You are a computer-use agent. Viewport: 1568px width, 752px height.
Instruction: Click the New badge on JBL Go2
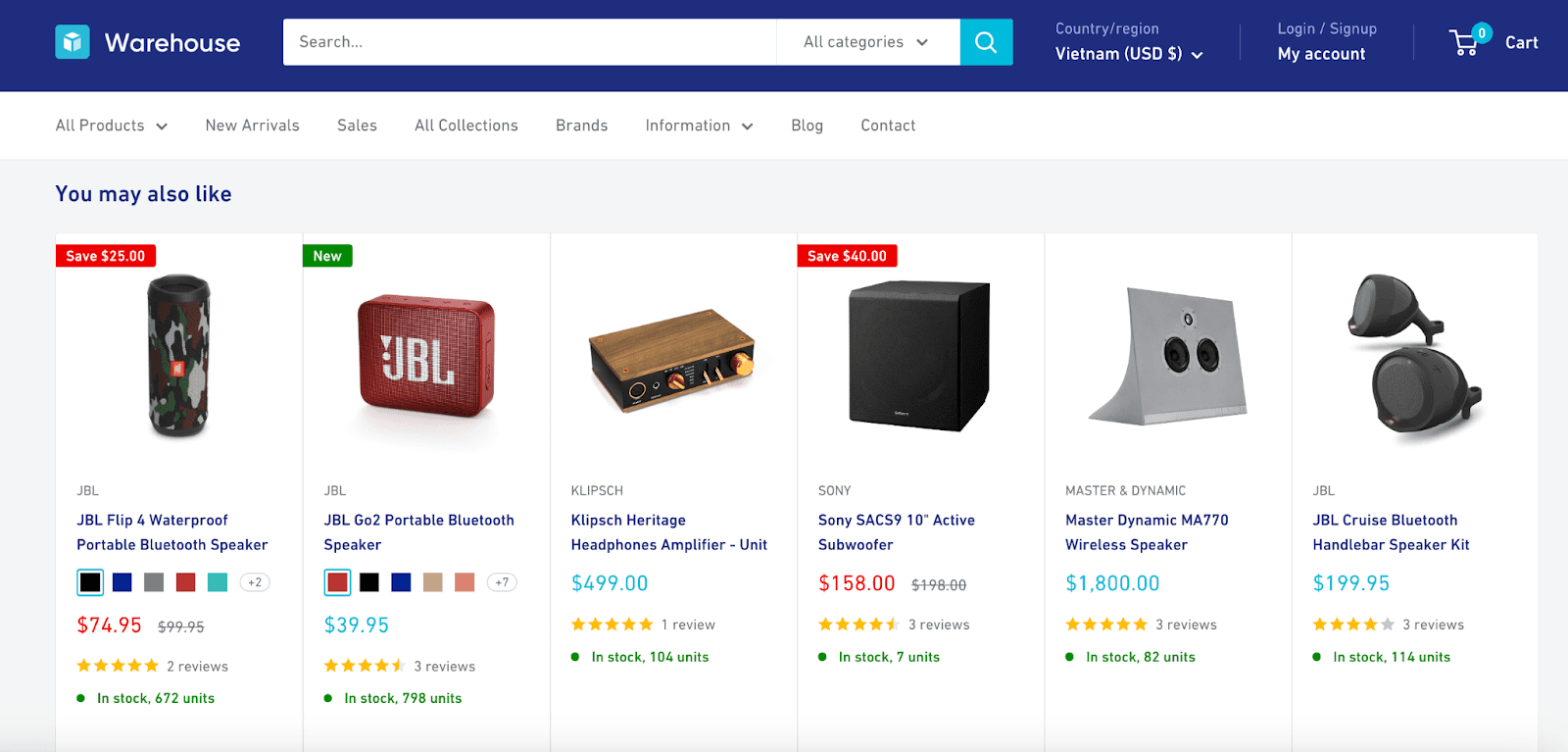pos(327,256)
